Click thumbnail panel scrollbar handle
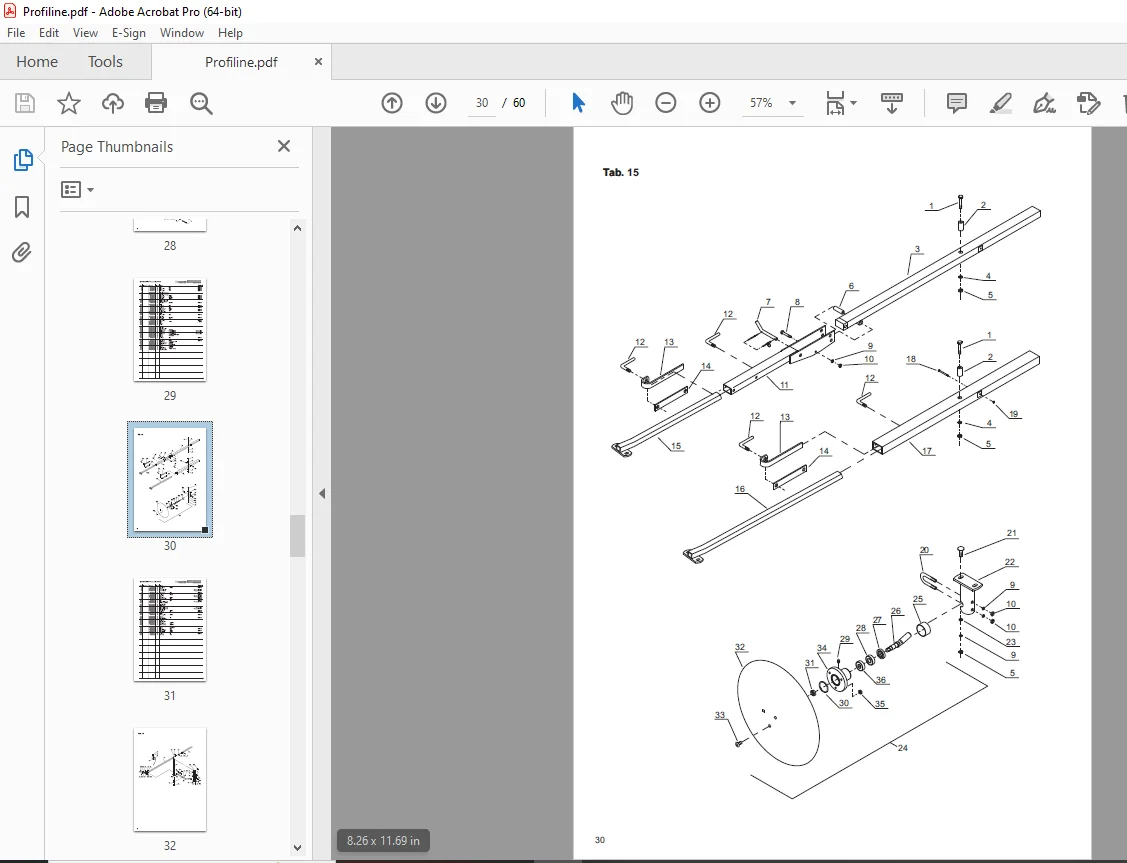 point(298,535)
